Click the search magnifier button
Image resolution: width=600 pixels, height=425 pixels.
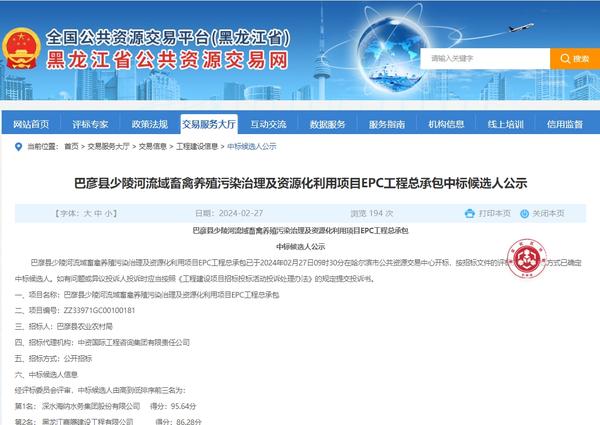click(x=575, y=59)
